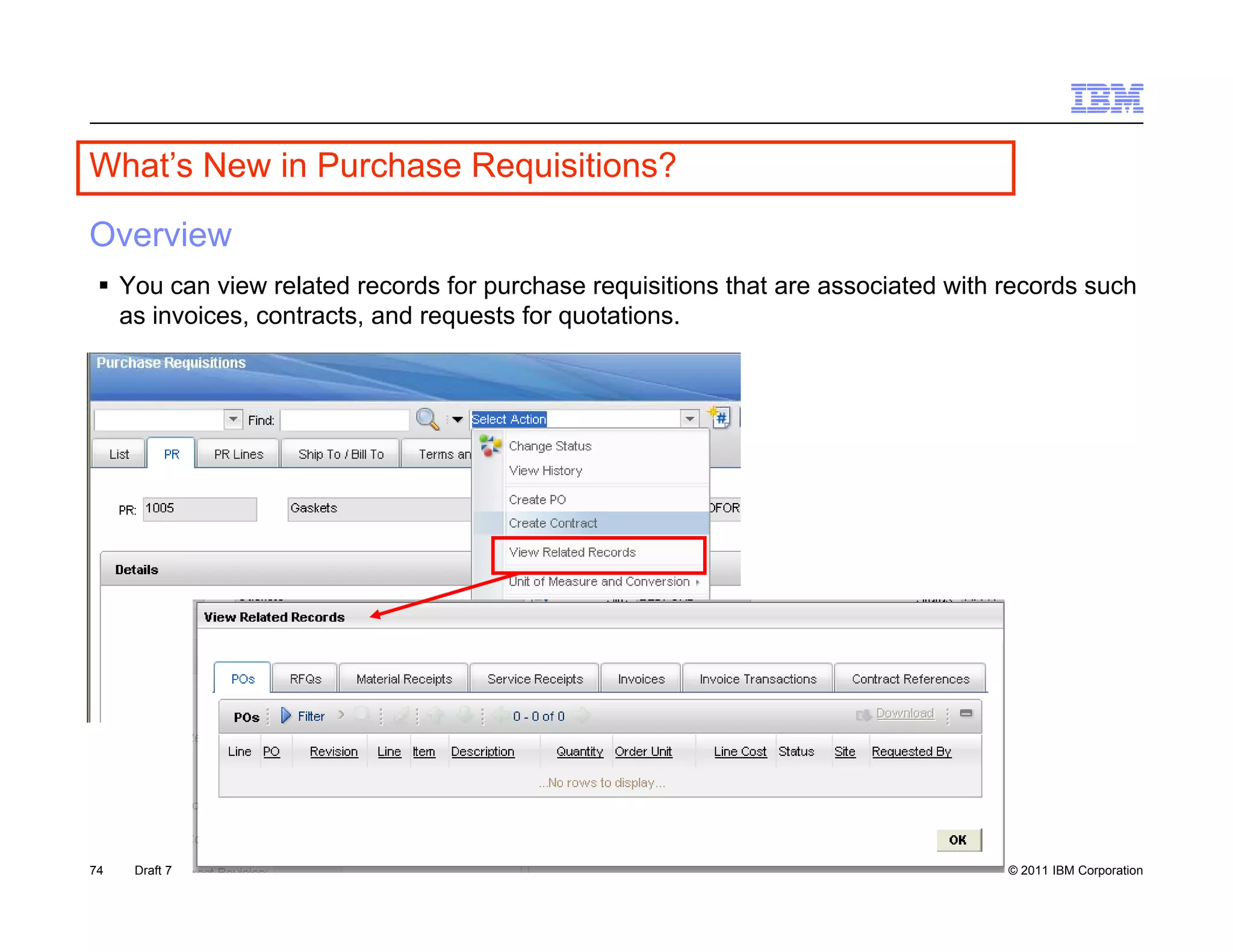Sort by the Order Unit column header

(x=643, y=752)
